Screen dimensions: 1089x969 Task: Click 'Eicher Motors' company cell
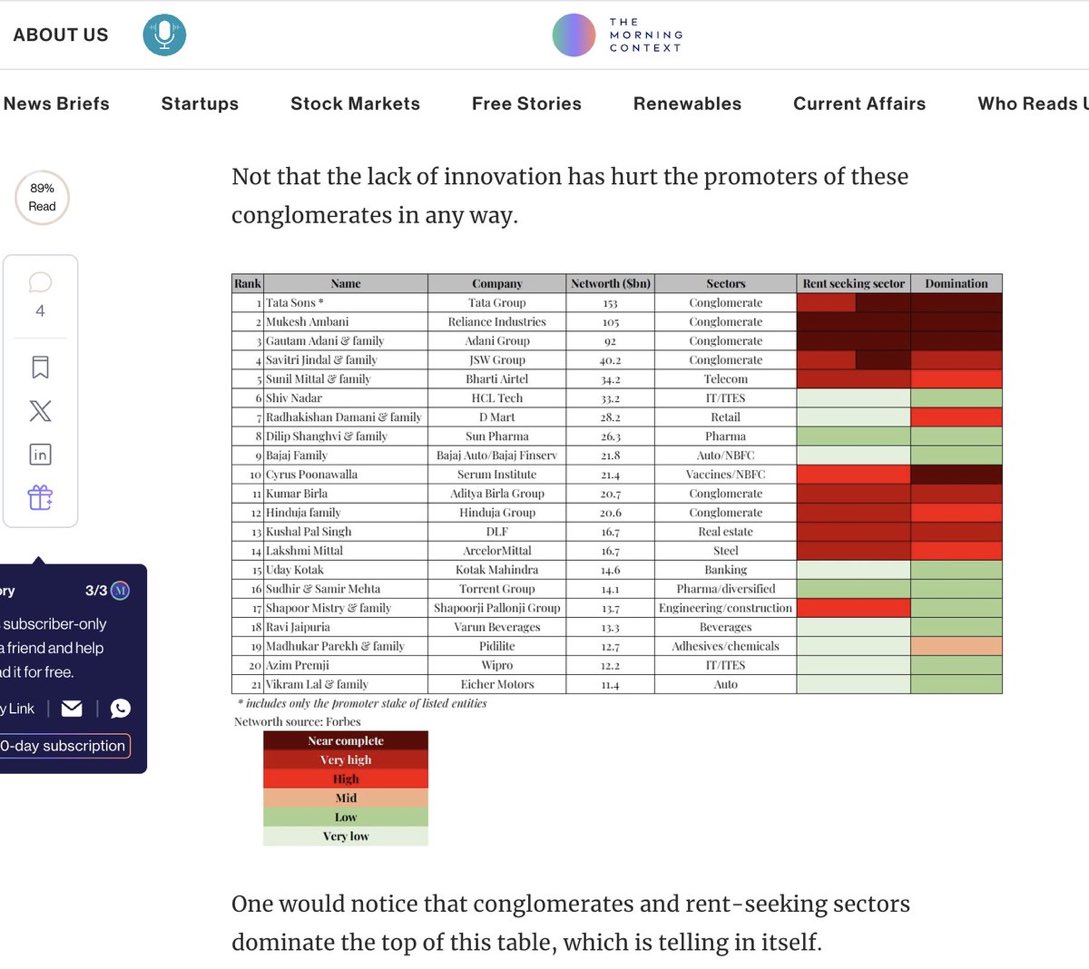pos(497,684)
